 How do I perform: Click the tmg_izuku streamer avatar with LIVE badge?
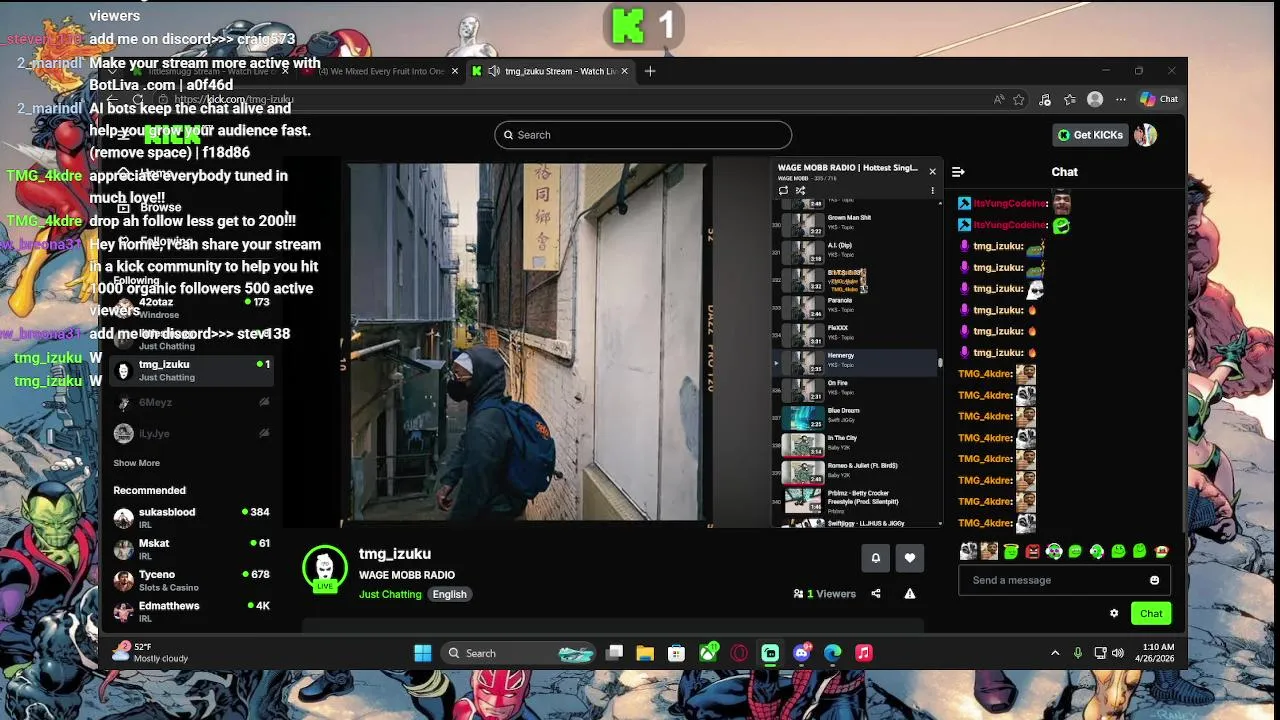(324, 568)
